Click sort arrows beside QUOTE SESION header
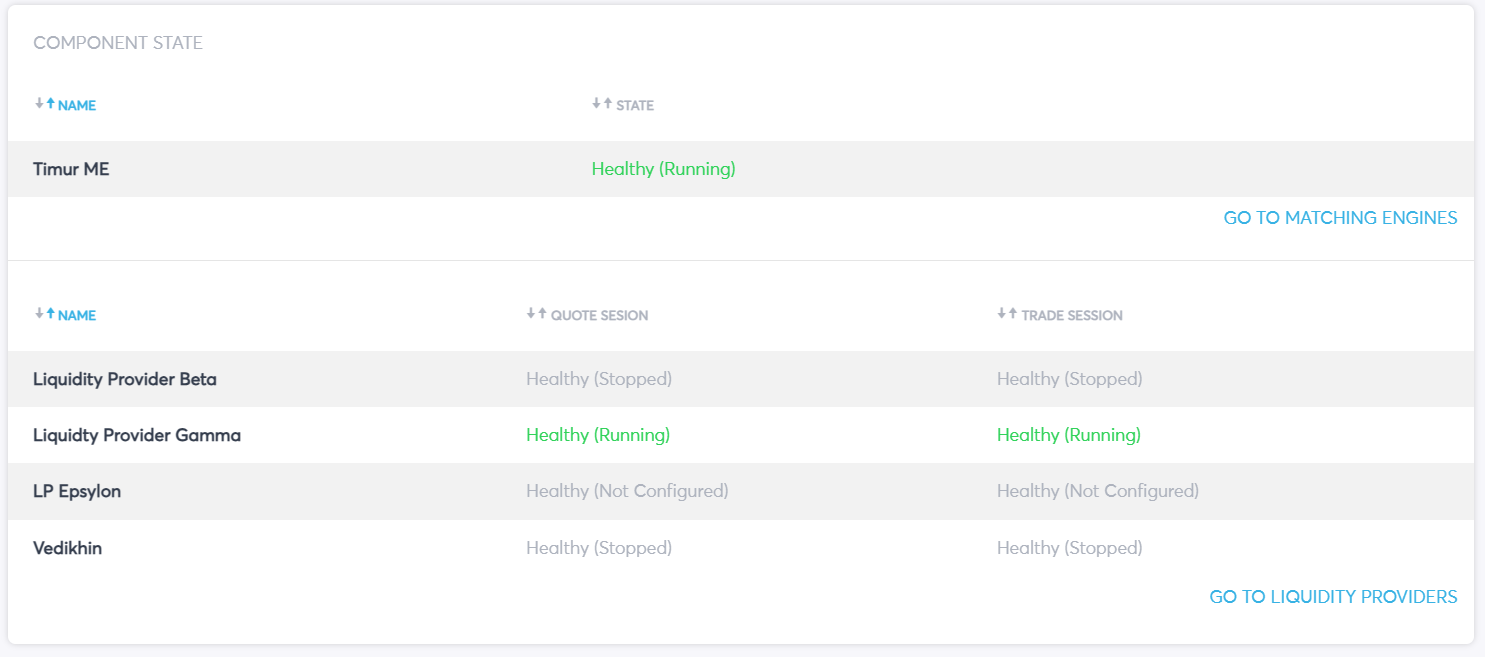This screenshot has width=1485, height=657. tap(536, 314)
